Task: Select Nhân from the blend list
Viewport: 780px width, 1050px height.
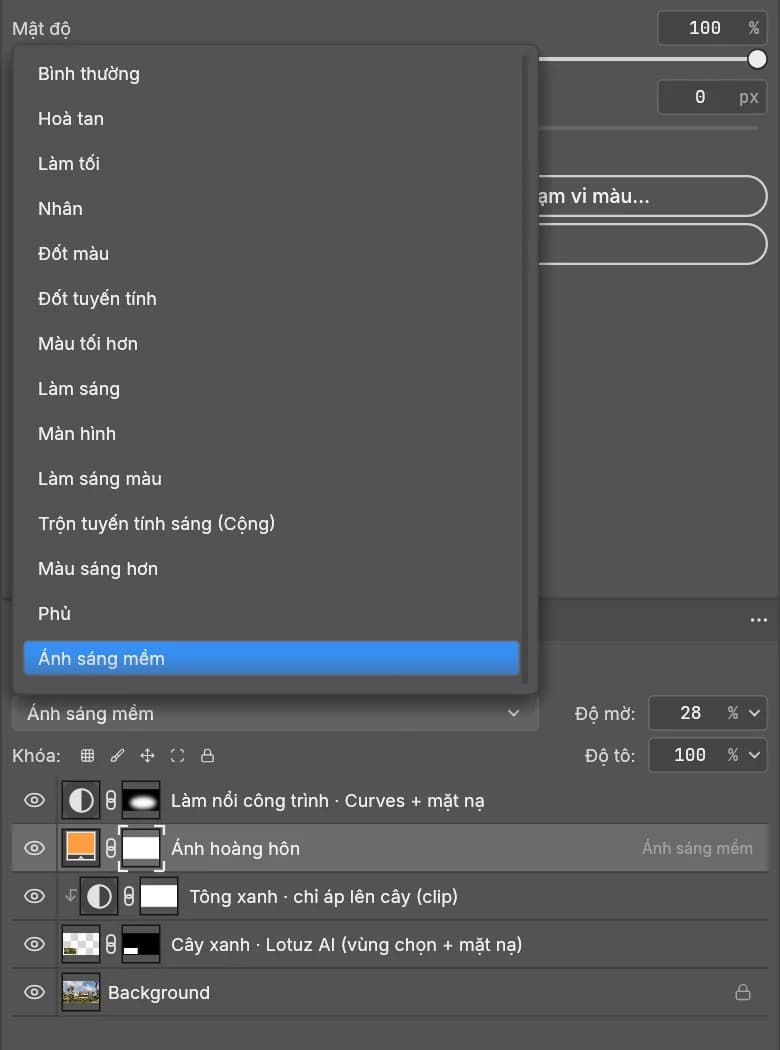Action: [271, 208]
